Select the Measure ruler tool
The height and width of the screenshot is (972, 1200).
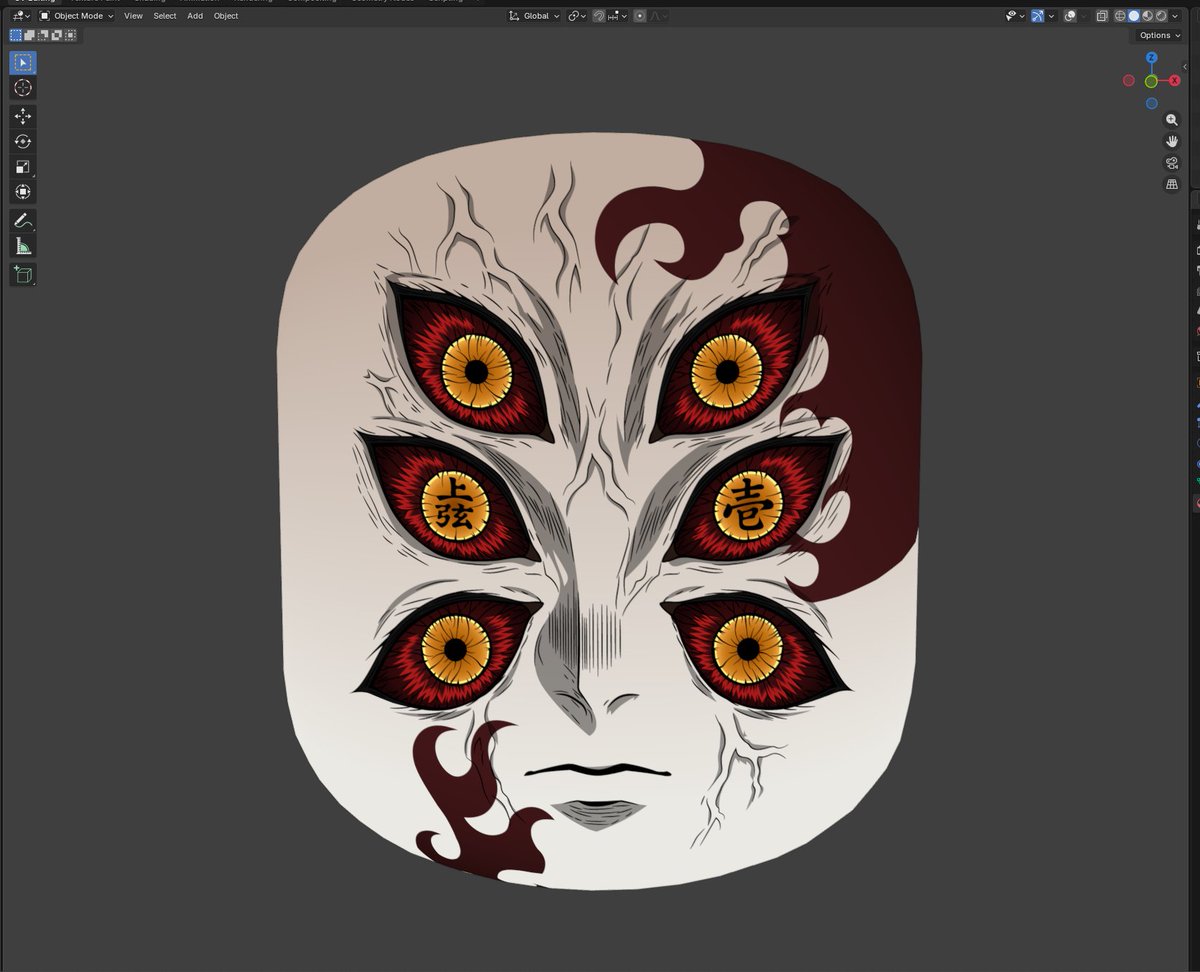click(23, 246)
